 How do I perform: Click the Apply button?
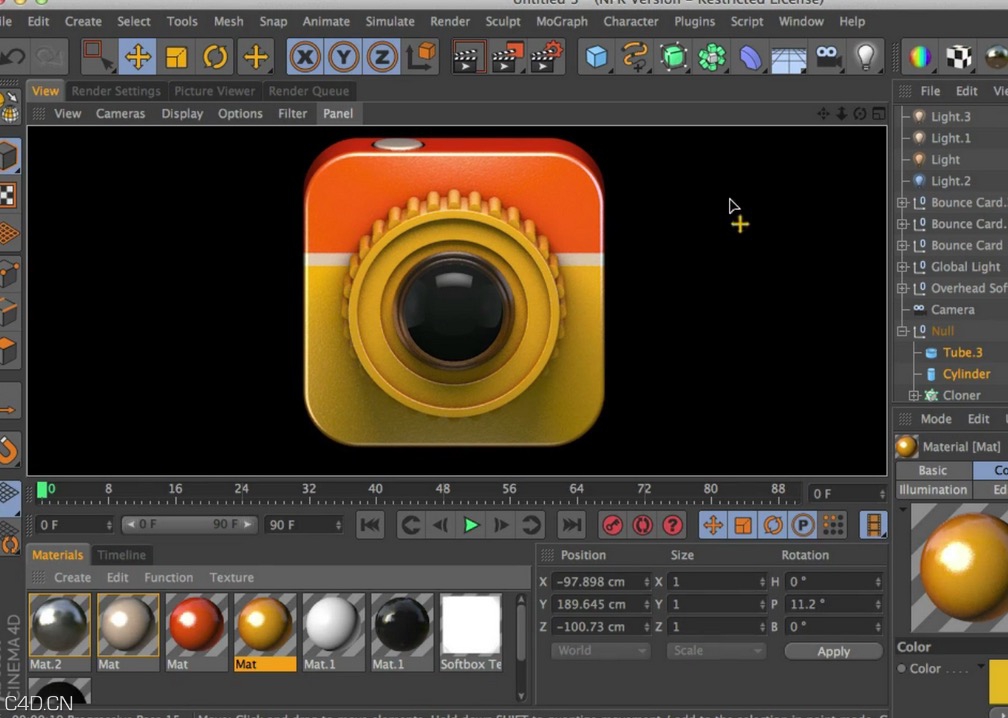(x=833, y=650)
